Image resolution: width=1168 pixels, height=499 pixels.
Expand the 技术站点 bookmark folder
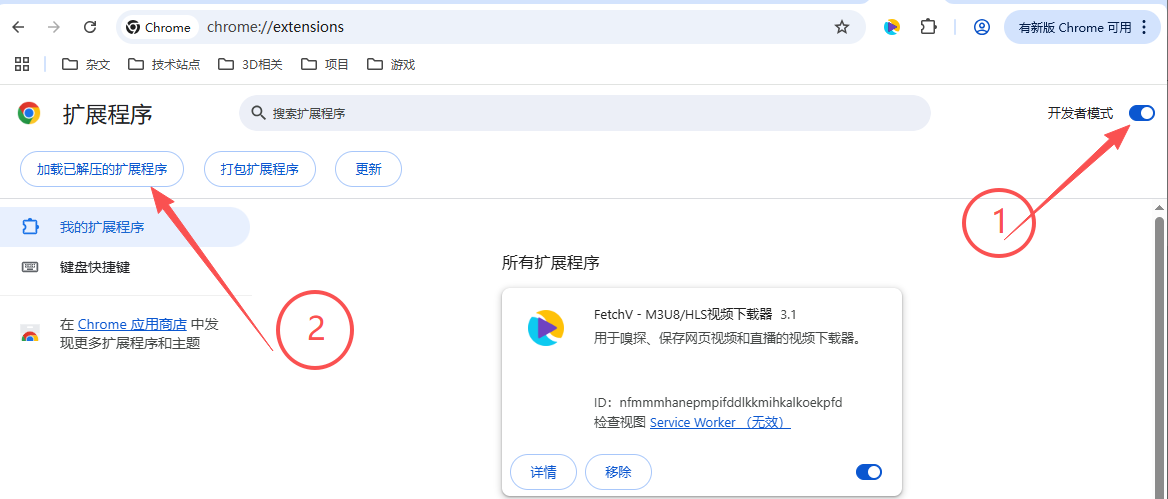coord(164,65)
